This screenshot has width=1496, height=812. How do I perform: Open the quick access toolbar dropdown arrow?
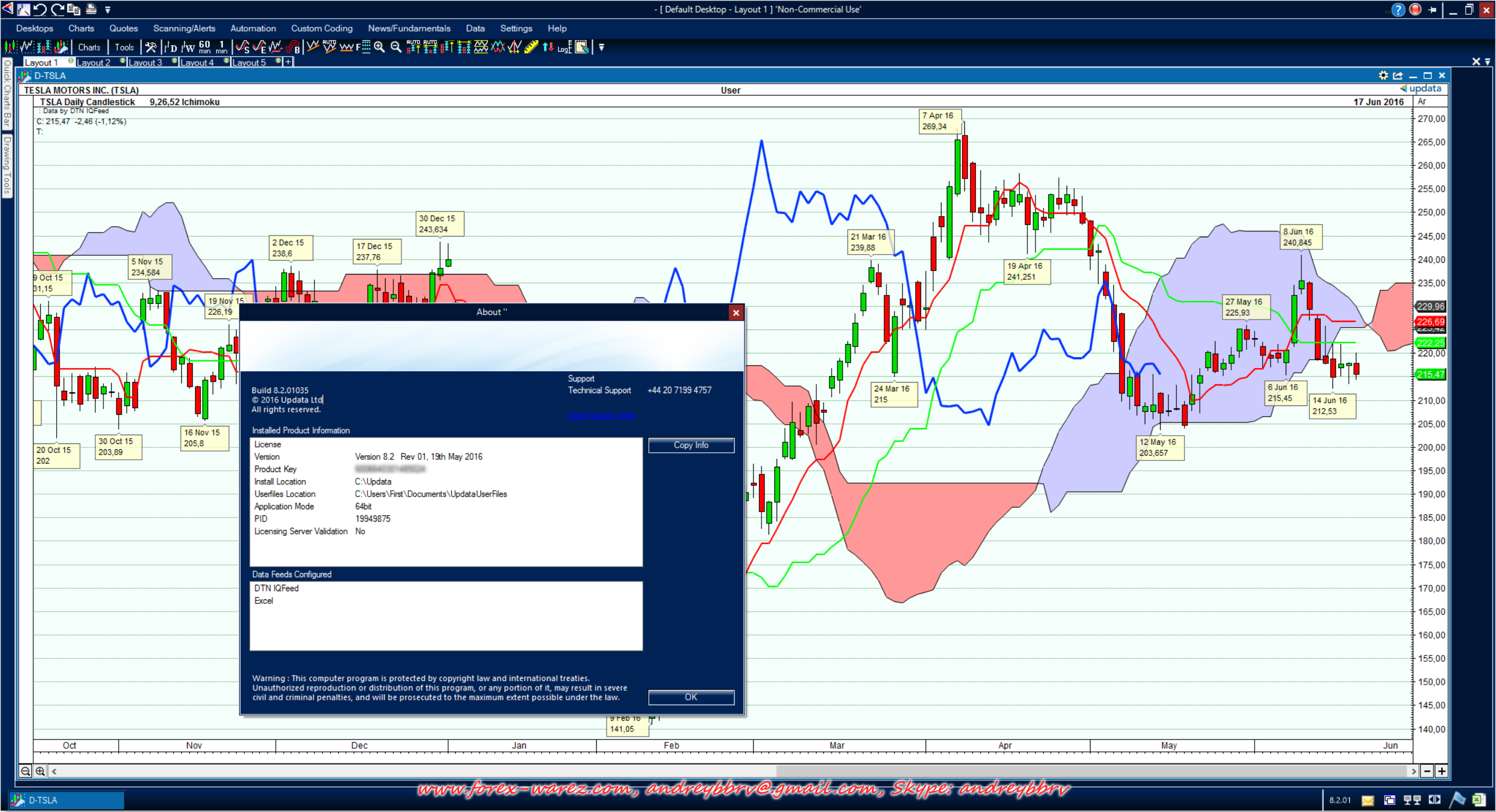click(x=108, y=9)
